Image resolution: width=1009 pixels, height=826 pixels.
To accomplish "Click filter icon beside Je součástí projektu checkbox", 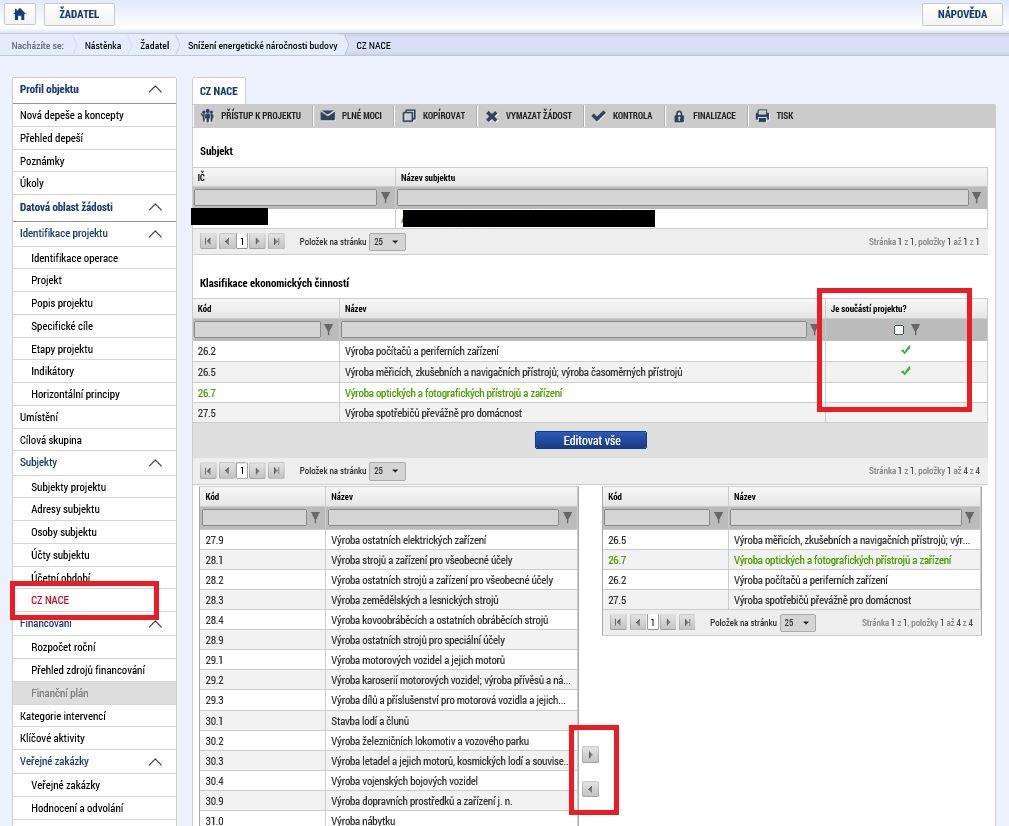I will click(x=916, y=329).
